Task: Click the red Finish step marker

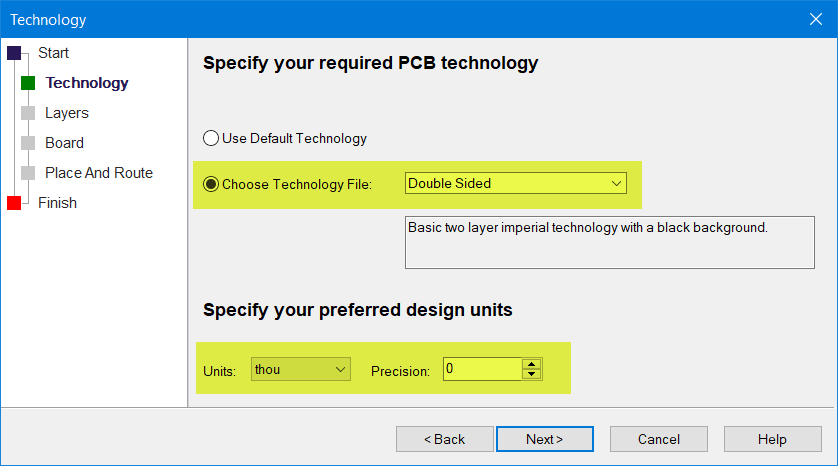Action: pos(14,203)
